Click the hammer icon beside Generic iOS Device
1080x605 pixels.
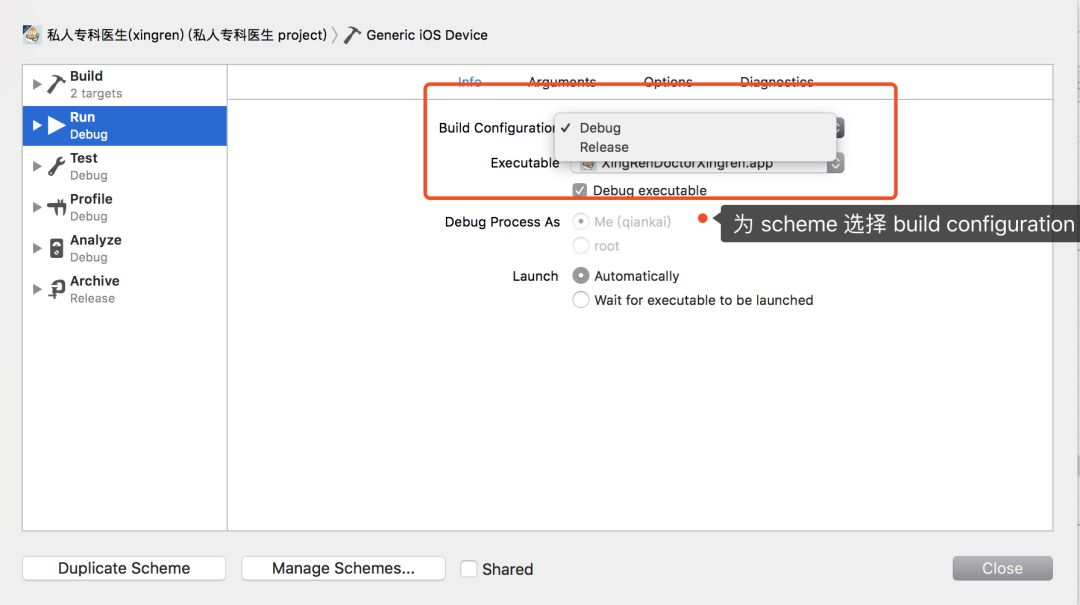coord(352,35)
